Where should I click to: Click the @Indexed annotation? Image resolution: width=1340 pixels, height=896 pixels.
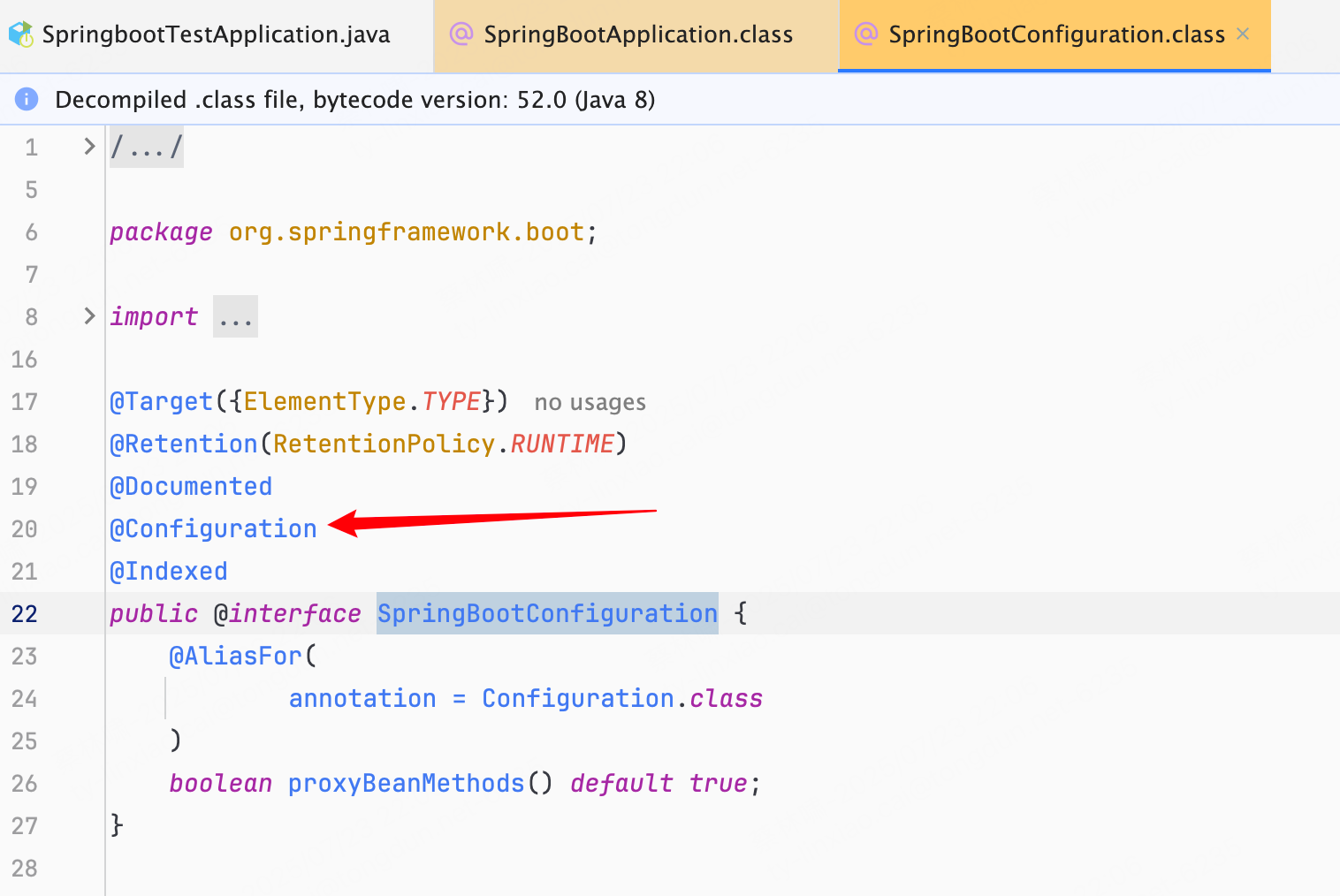(x=169, y=571)
